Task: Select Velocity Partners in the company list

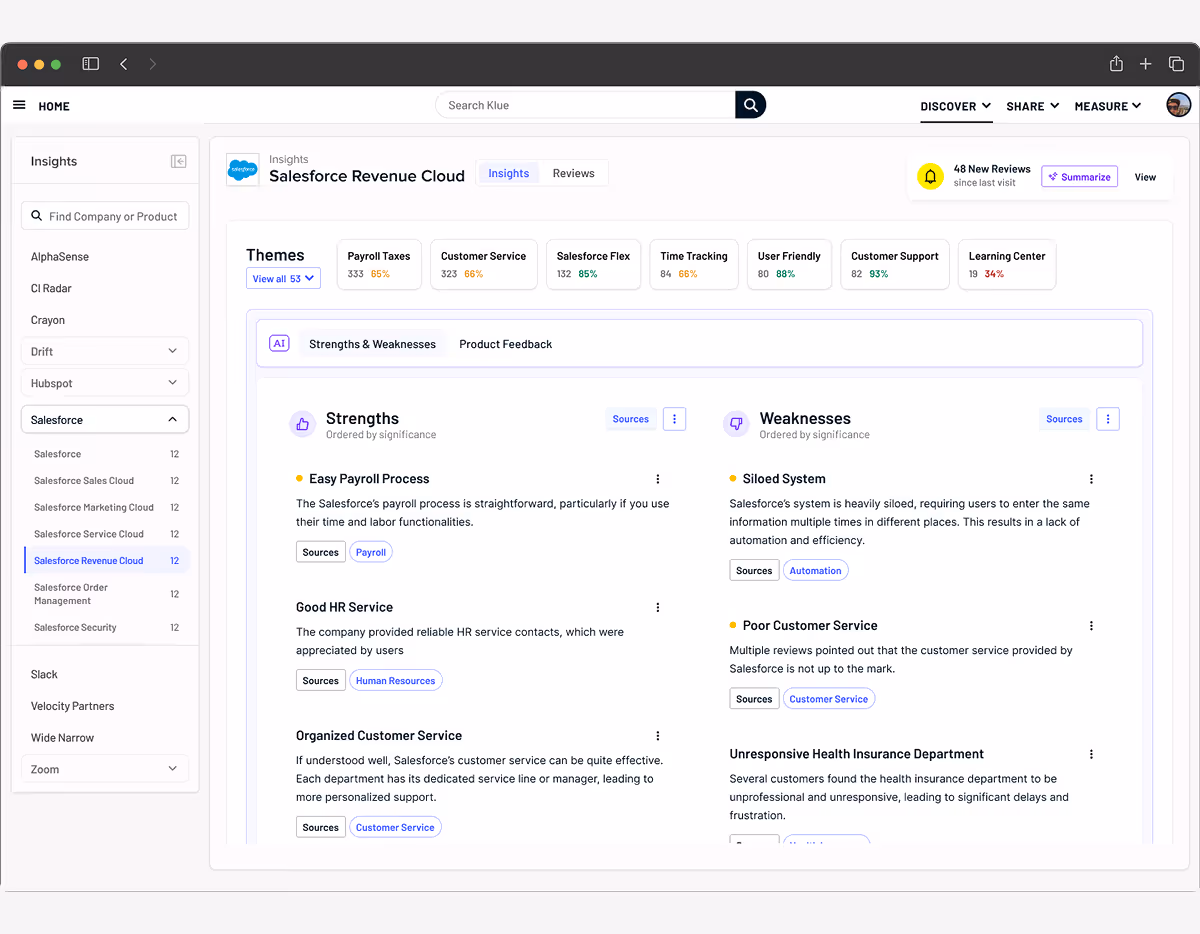Action: tap(73, 706)
